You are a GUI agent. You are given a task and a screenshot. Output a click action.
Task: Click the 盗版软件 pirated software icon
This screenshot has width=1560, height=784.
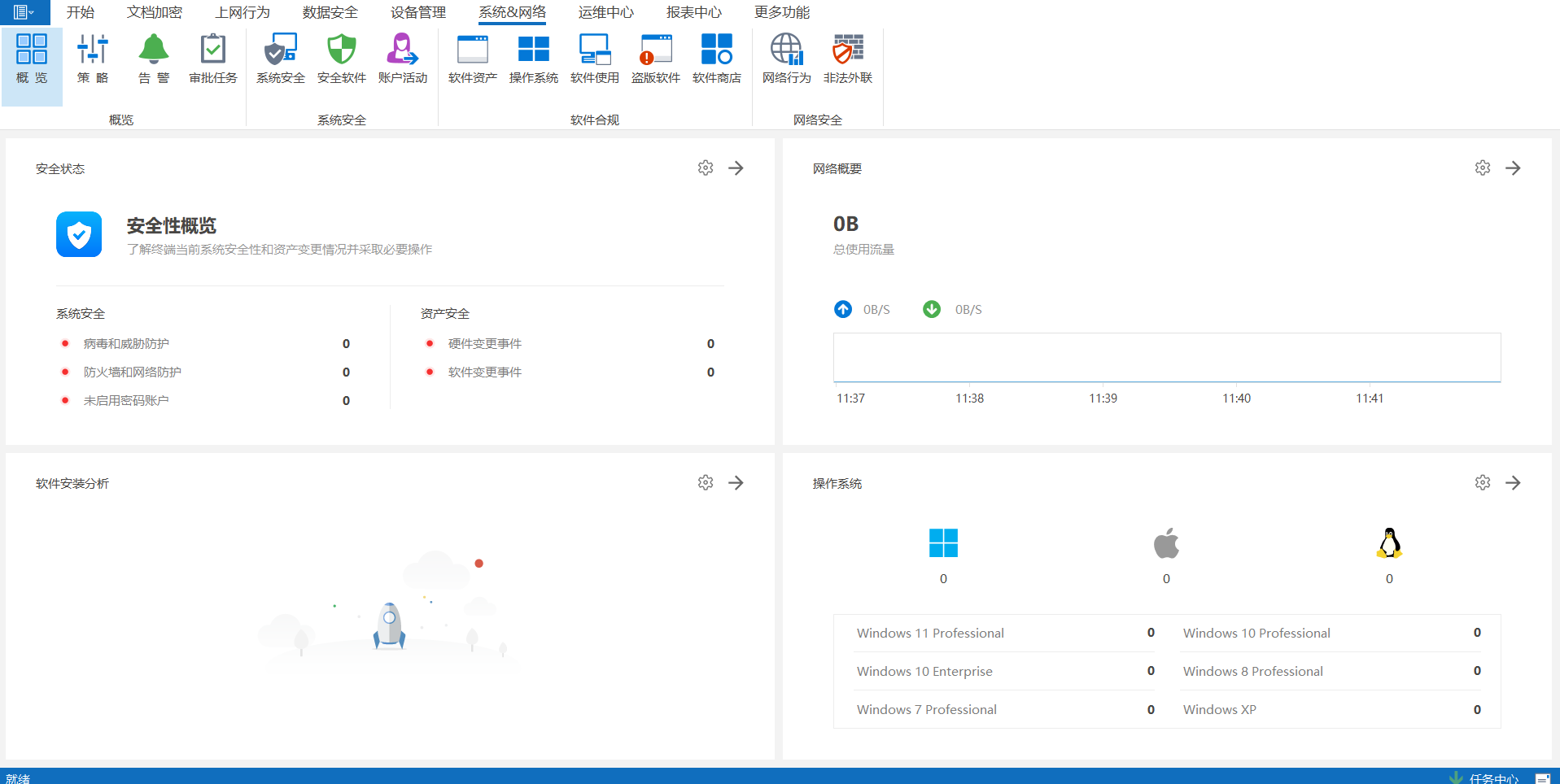pos(655,59)
